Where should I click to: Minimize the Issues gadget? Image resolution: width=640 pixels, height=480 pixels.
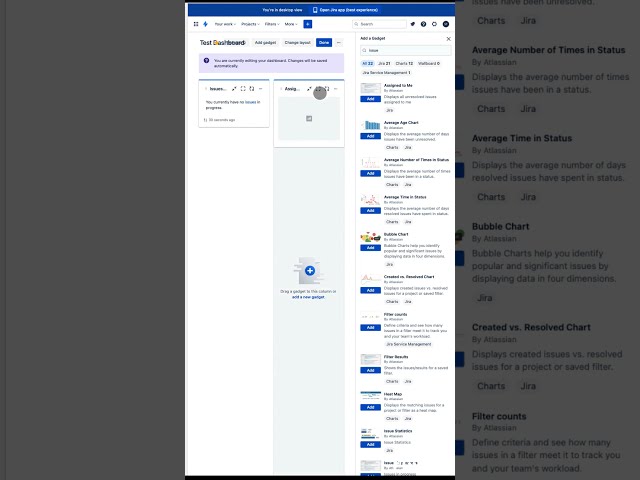click(x=234, y=89)
